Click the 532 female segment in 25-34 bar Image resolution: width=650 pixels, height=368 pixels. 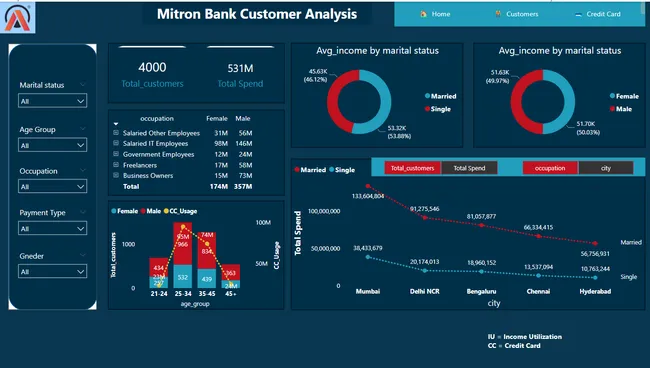[x=183, y=277]
